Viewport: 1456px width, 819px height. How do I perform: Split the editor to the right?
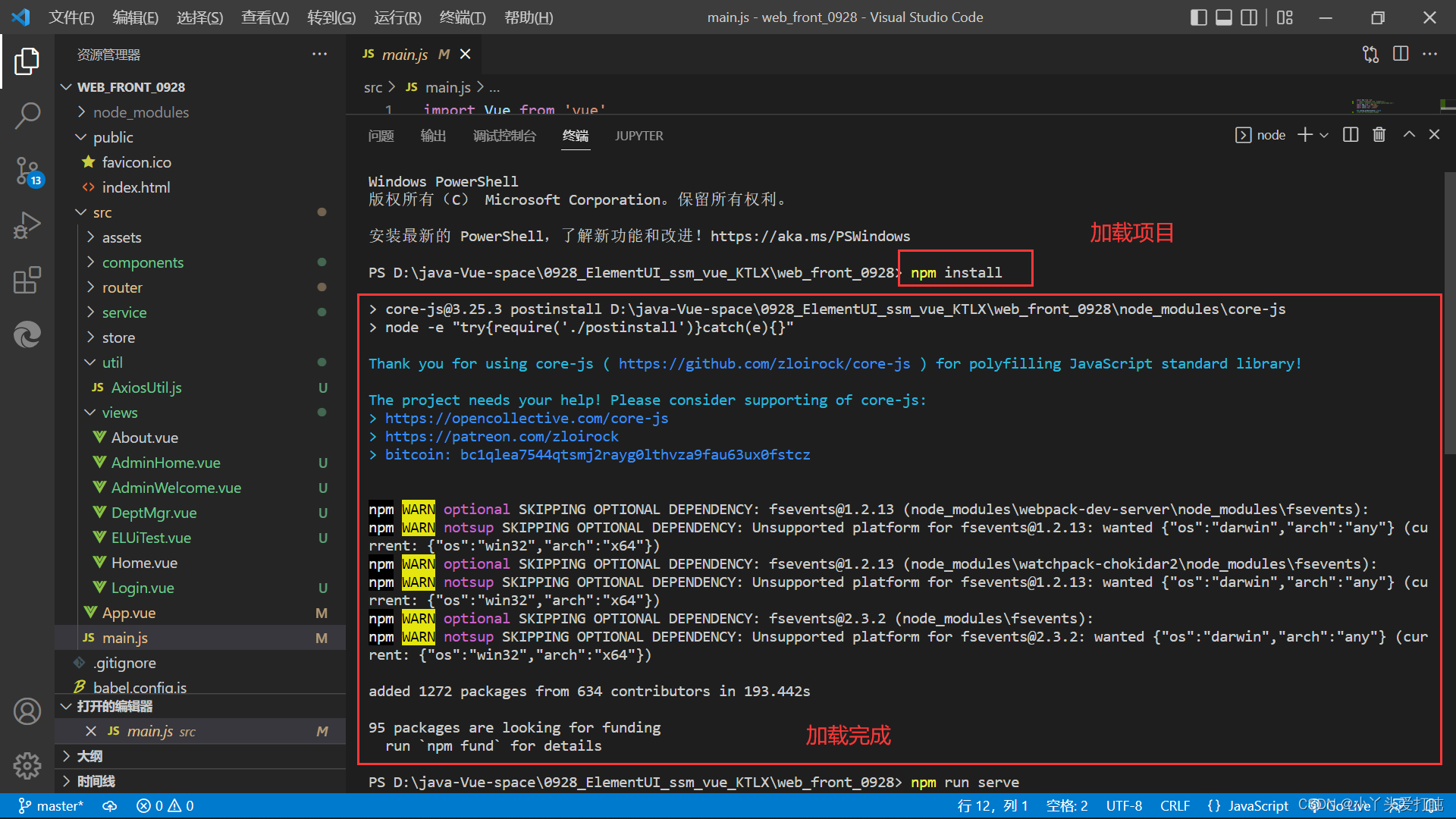1401,54
